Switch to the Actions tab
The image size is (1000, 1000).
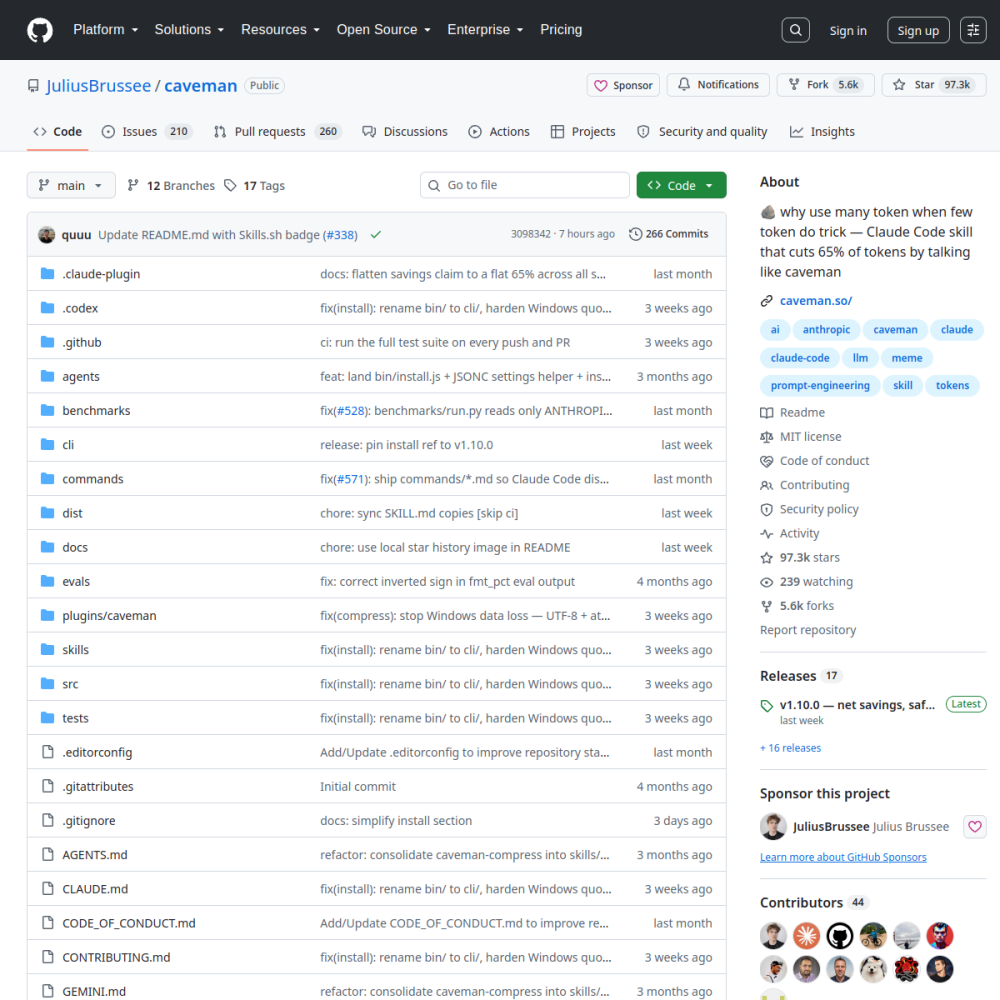[499, 131]
